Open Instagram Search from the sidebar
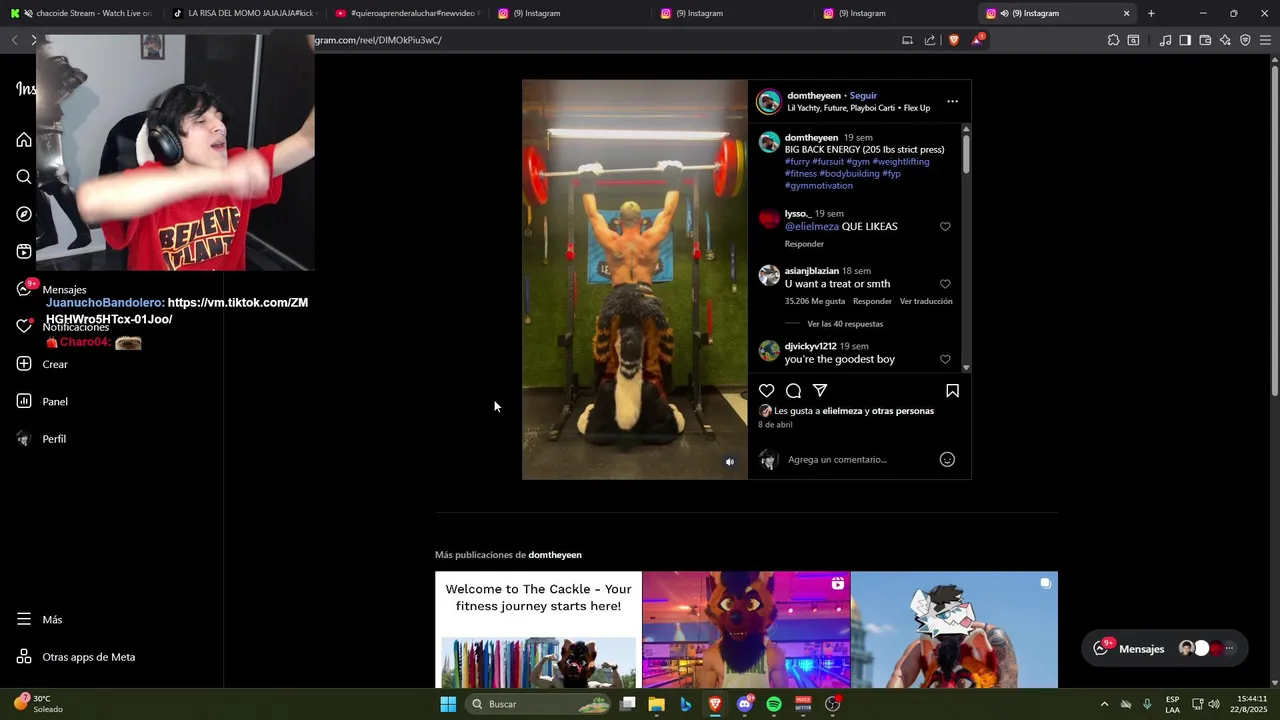Screen dimensions: 1280x720 point(24,177)
